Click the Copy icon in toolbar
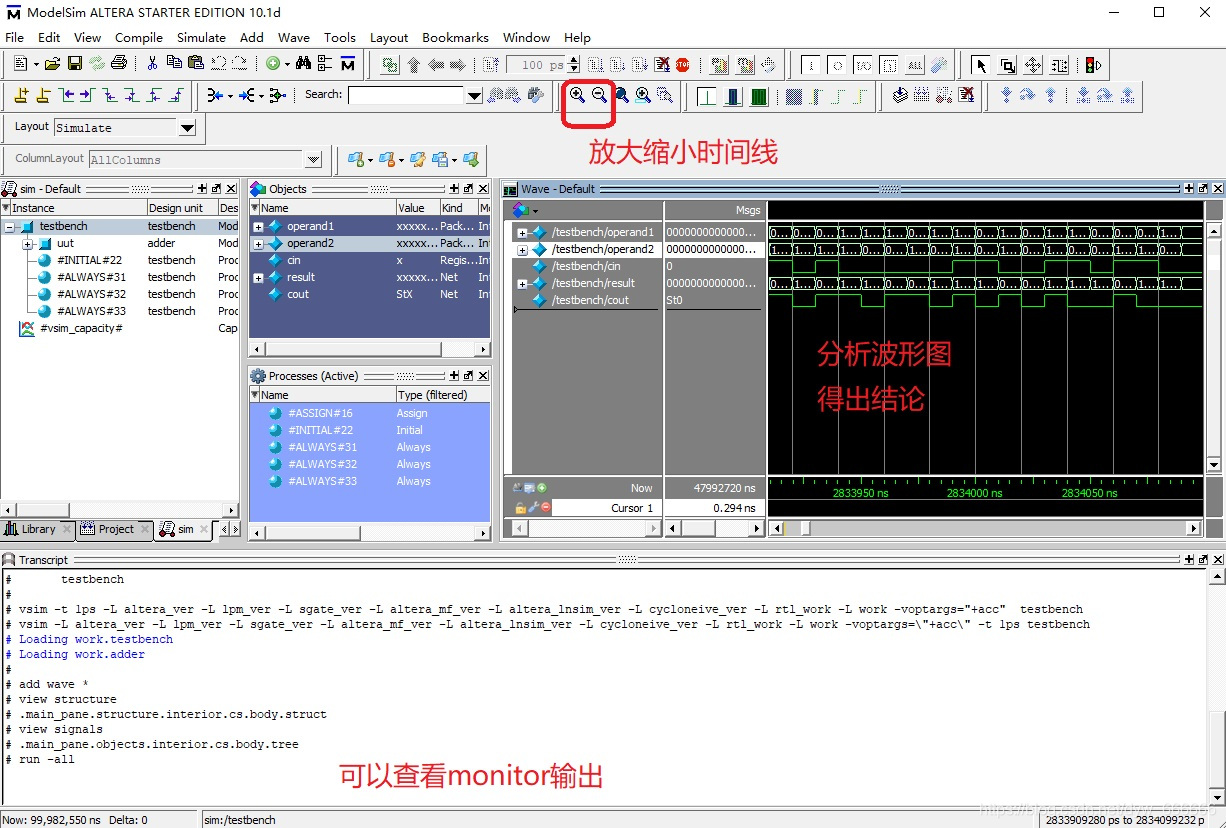Viewport: 1226px width, 828px height. (174, 63)
